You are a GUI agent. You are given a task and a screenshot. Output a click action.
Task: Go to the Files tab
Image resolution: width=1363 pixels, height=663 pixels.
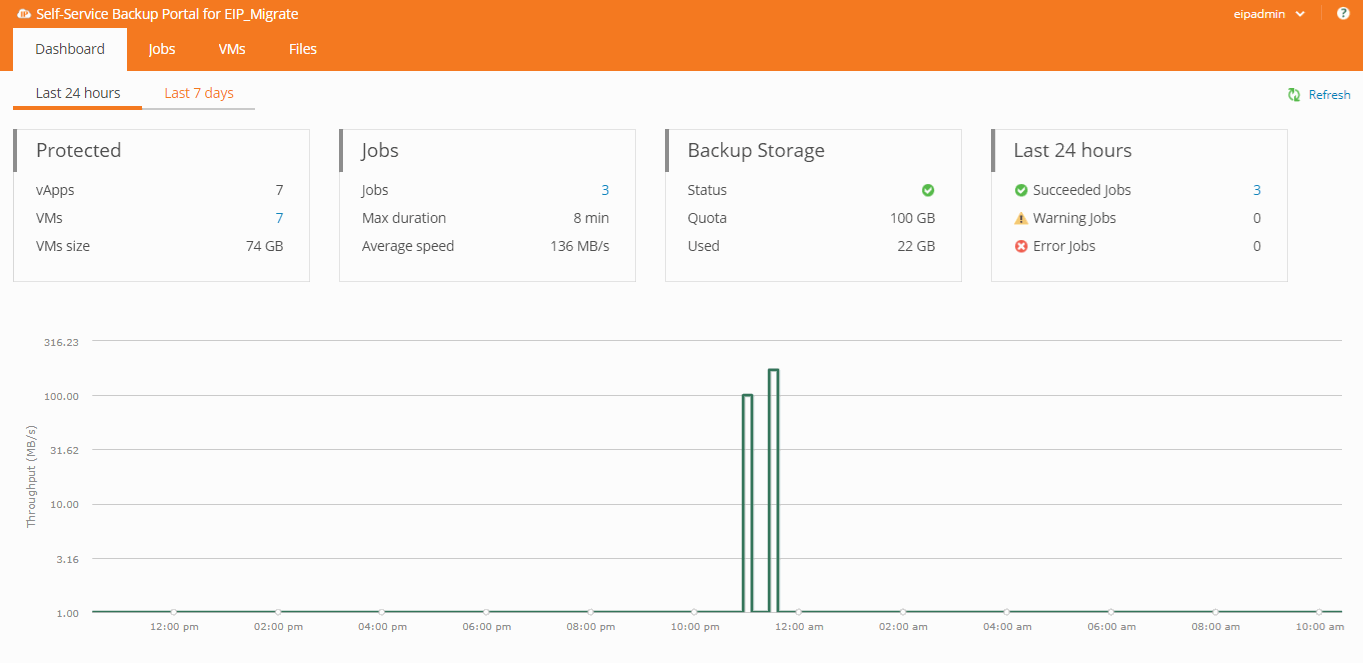click(303, 49)
